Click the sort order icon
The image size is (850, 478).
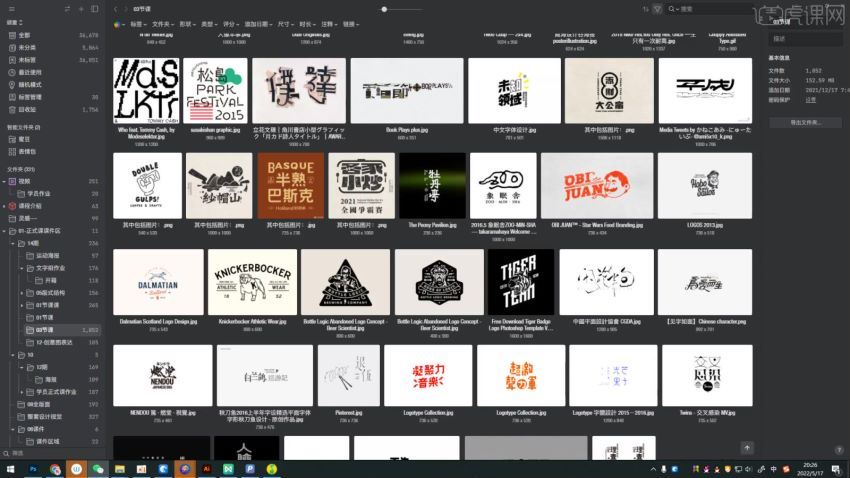646,9
